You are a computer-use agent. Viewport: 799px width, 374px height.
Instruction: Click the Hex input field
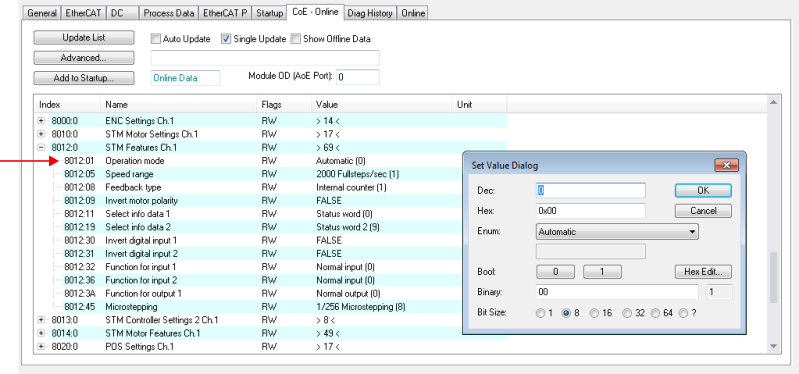(591, 210)
